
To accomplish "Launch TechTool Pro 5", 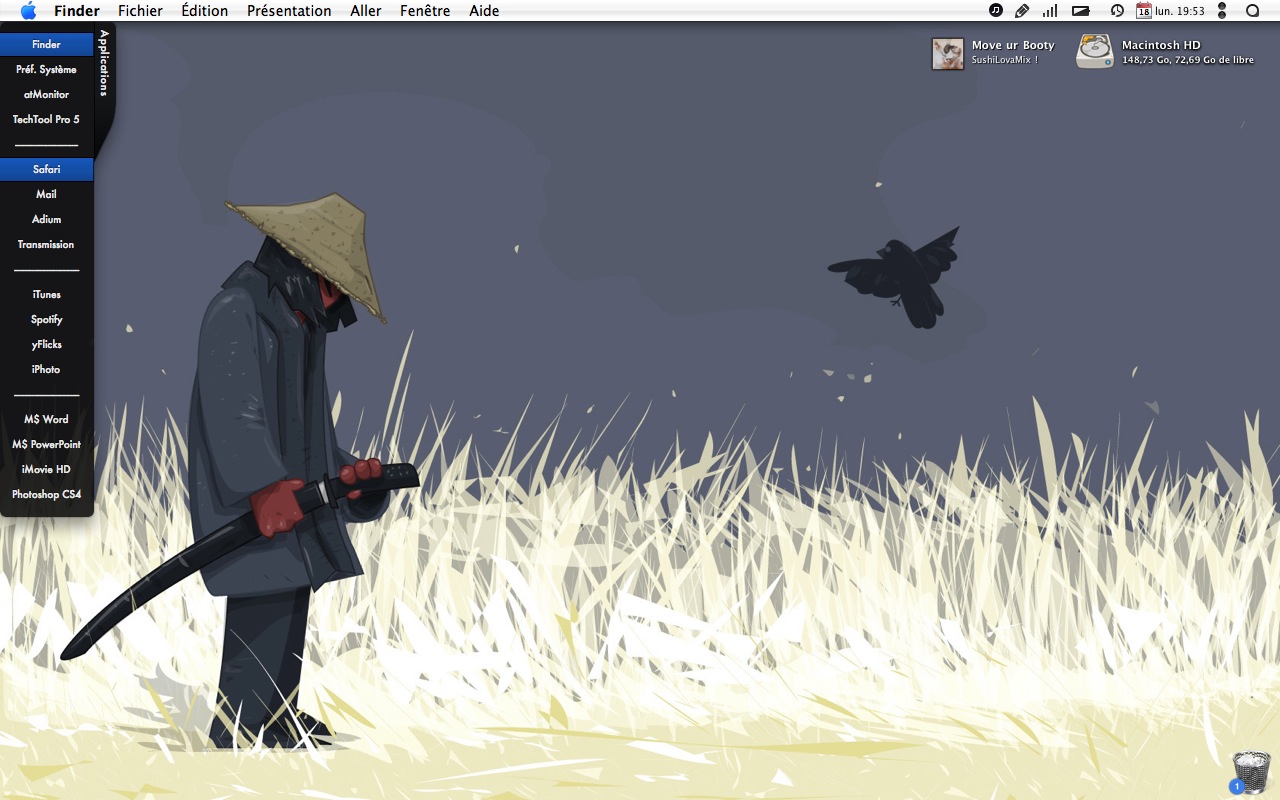I will tap(46, 119).
